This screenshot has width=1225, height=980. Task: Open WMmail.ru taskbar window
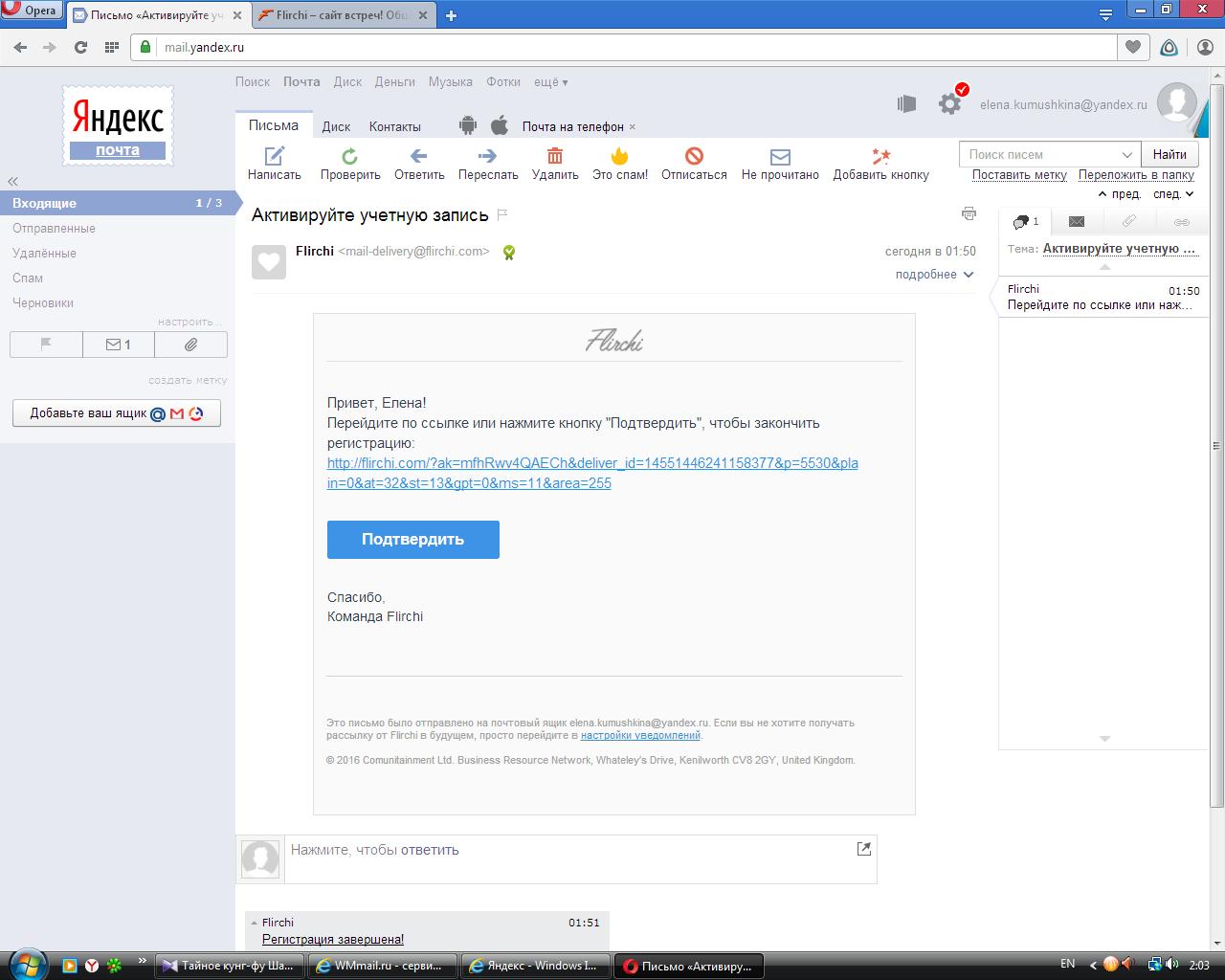[x=382, y=966]
